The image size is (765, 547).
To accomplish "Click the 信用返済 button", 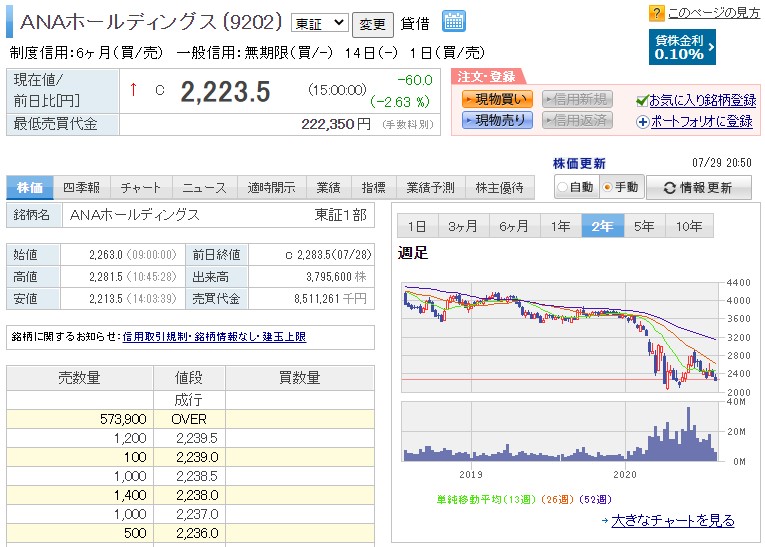I will 577,120.
